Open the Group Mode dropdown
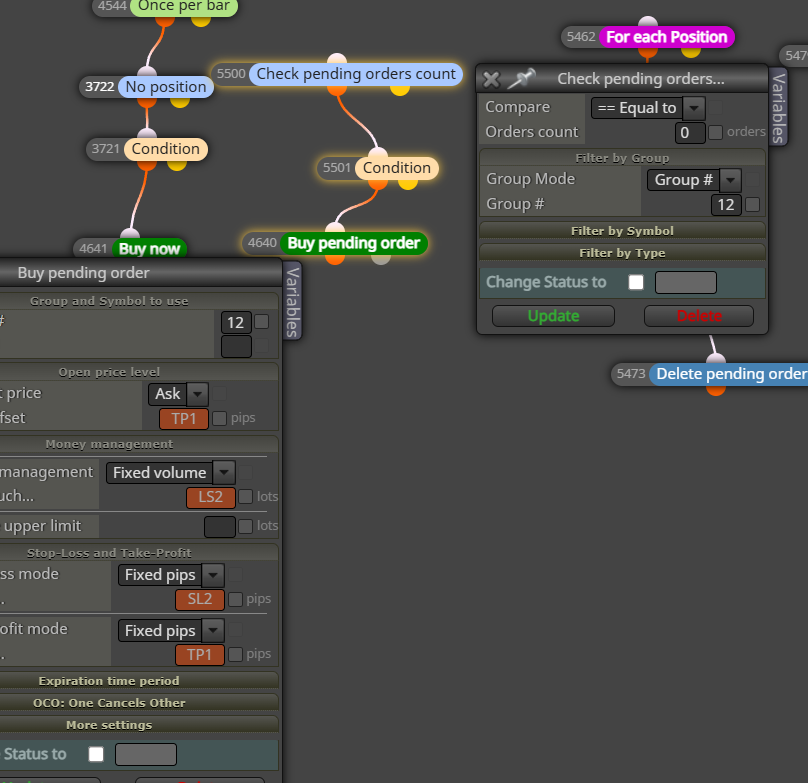The height and width of the screenshot is (783, 808). 694,179
